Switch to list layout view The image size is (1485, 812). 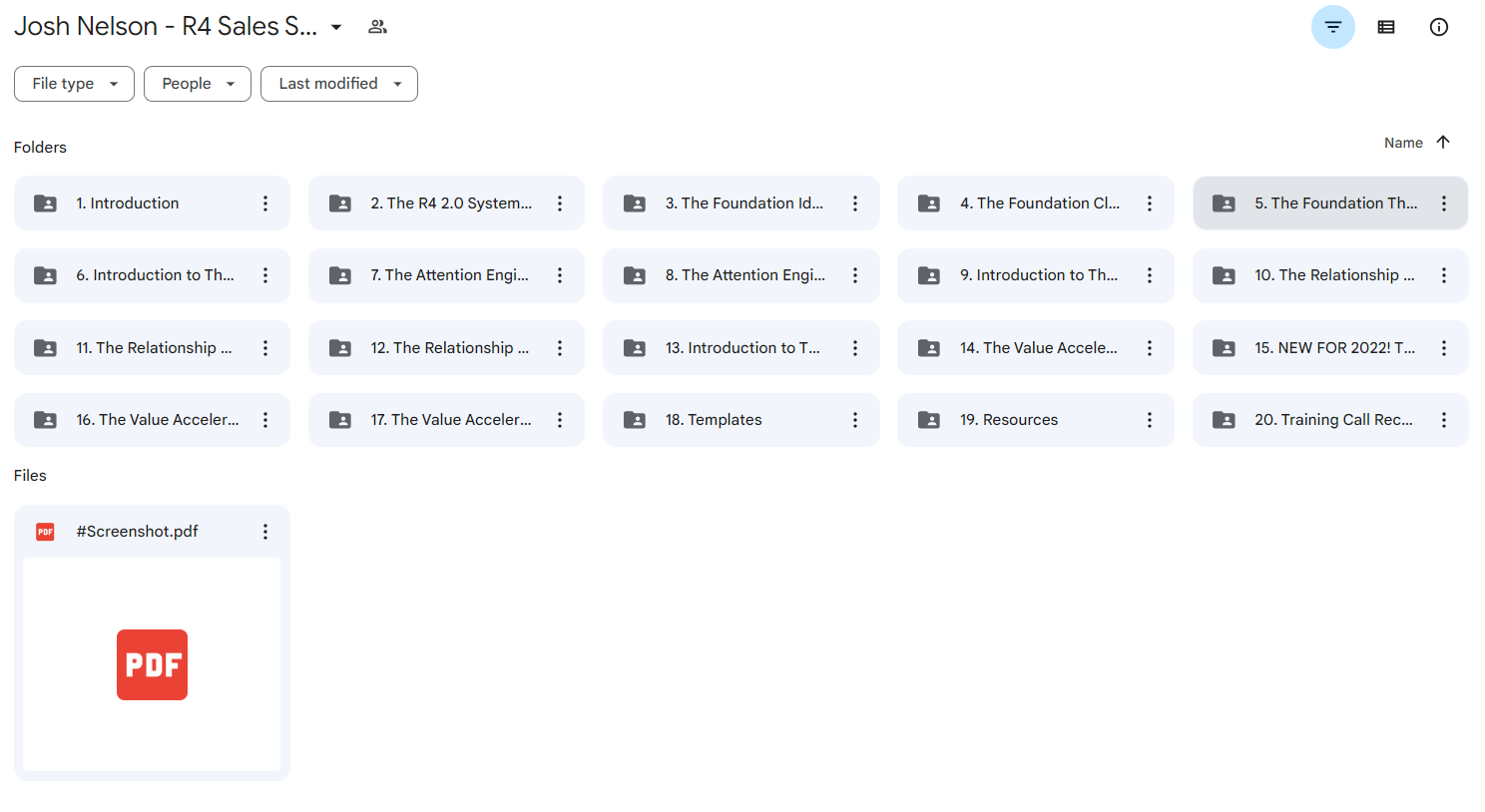coord(1386,27)
